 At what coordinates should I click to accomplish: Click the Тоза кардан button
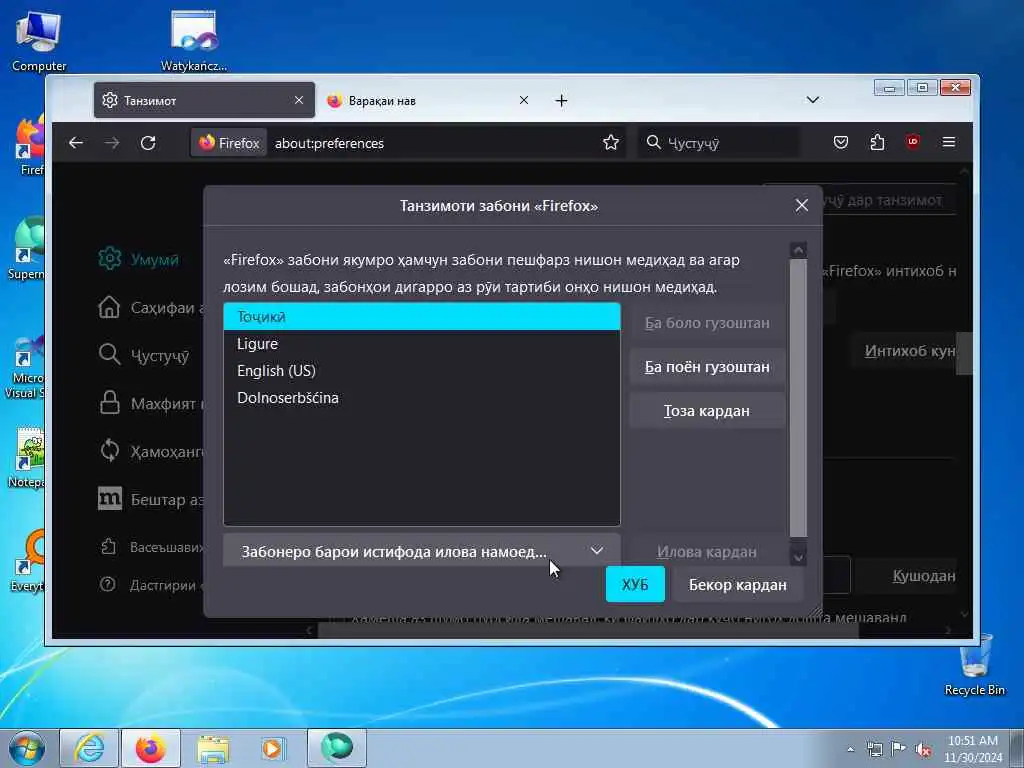707,411
